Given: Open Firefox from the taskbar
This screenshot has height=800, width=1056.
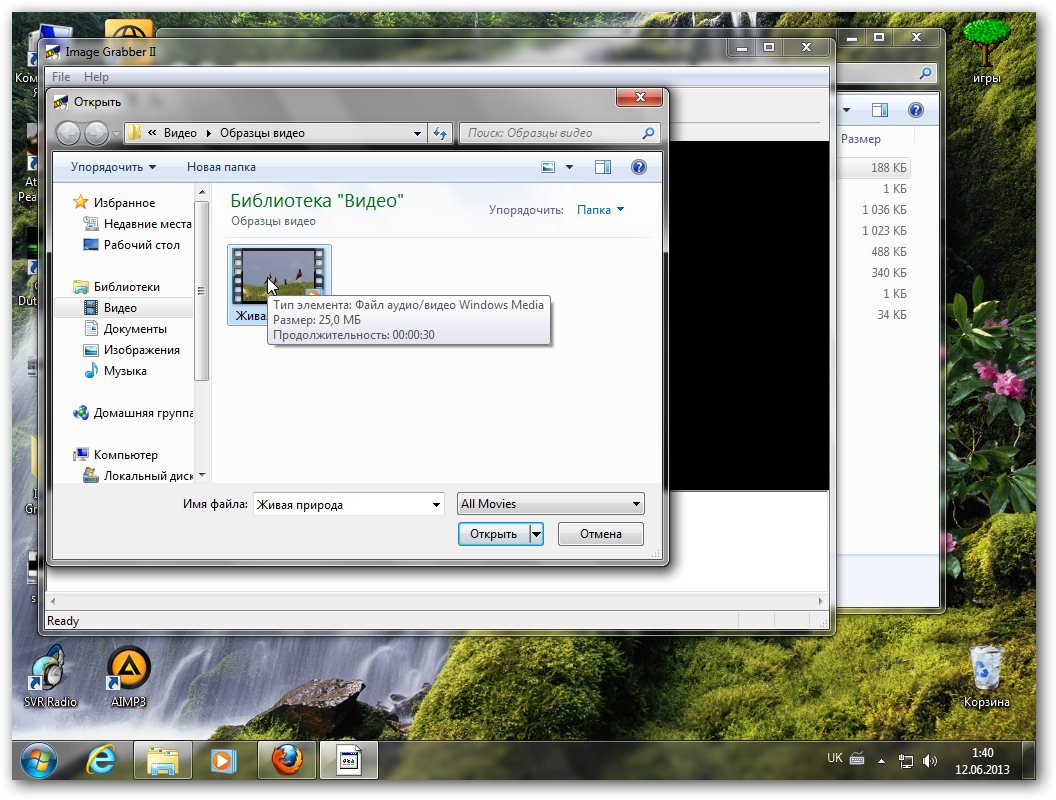Looking at the screenshot, I should (286, 761).
